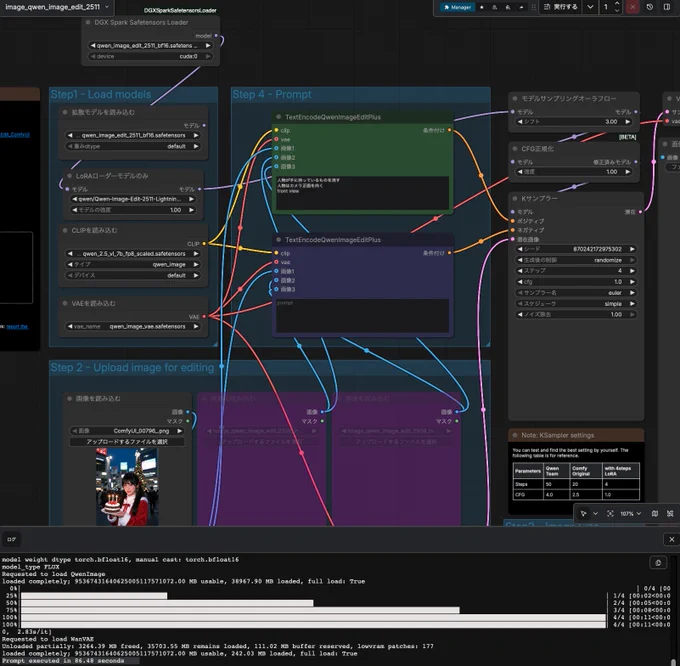This screenshot has height=666, width=680.
Task: Collapse the 拡散モデルを読み込む node via its dot
Action: [x=65, y=112]
